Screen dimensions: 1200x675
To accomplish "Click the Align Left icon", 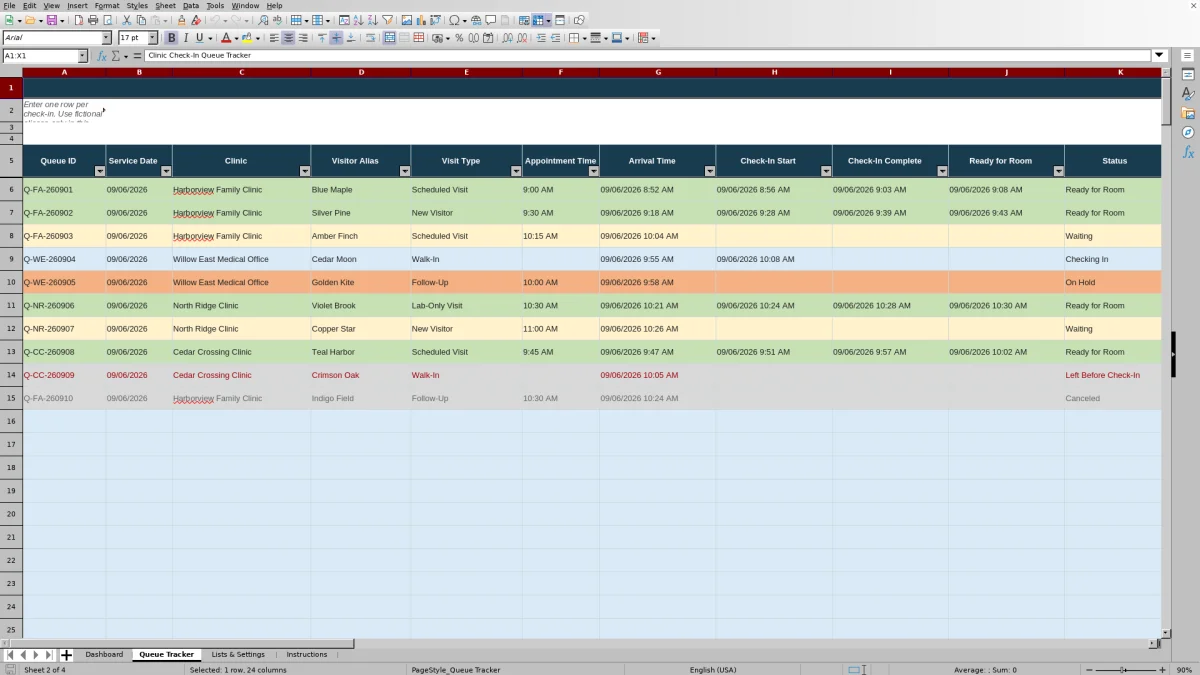I will pyautogui.click(x=274, y=38).
